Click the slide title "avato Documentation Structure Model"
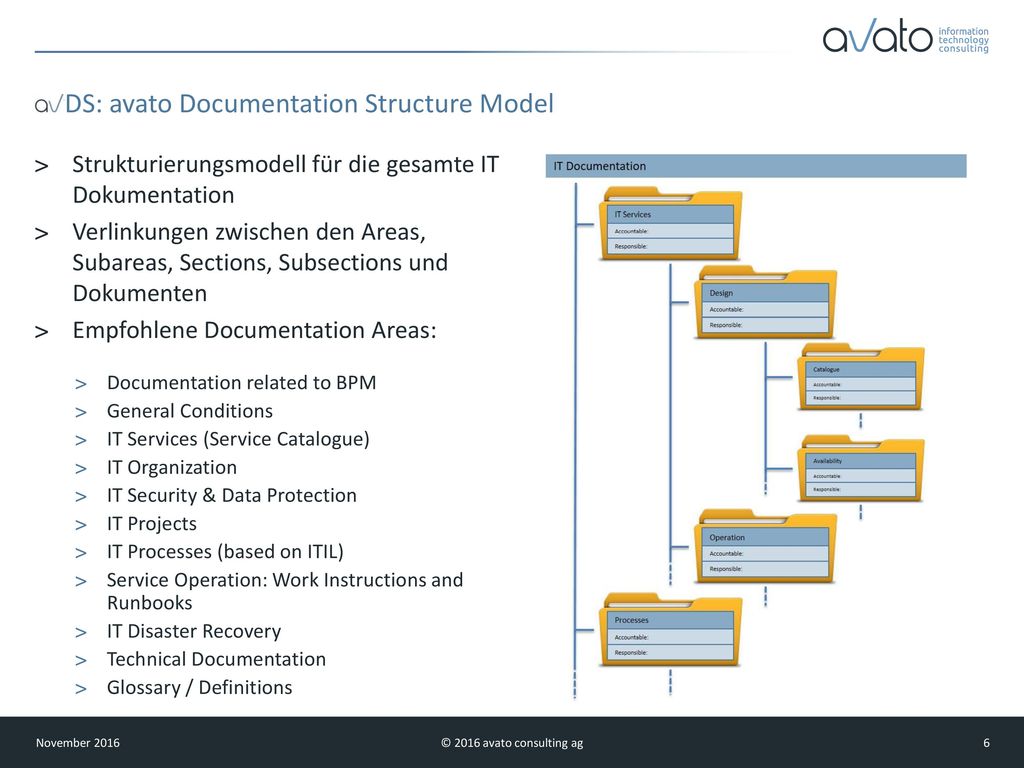 tap(331, 103)
